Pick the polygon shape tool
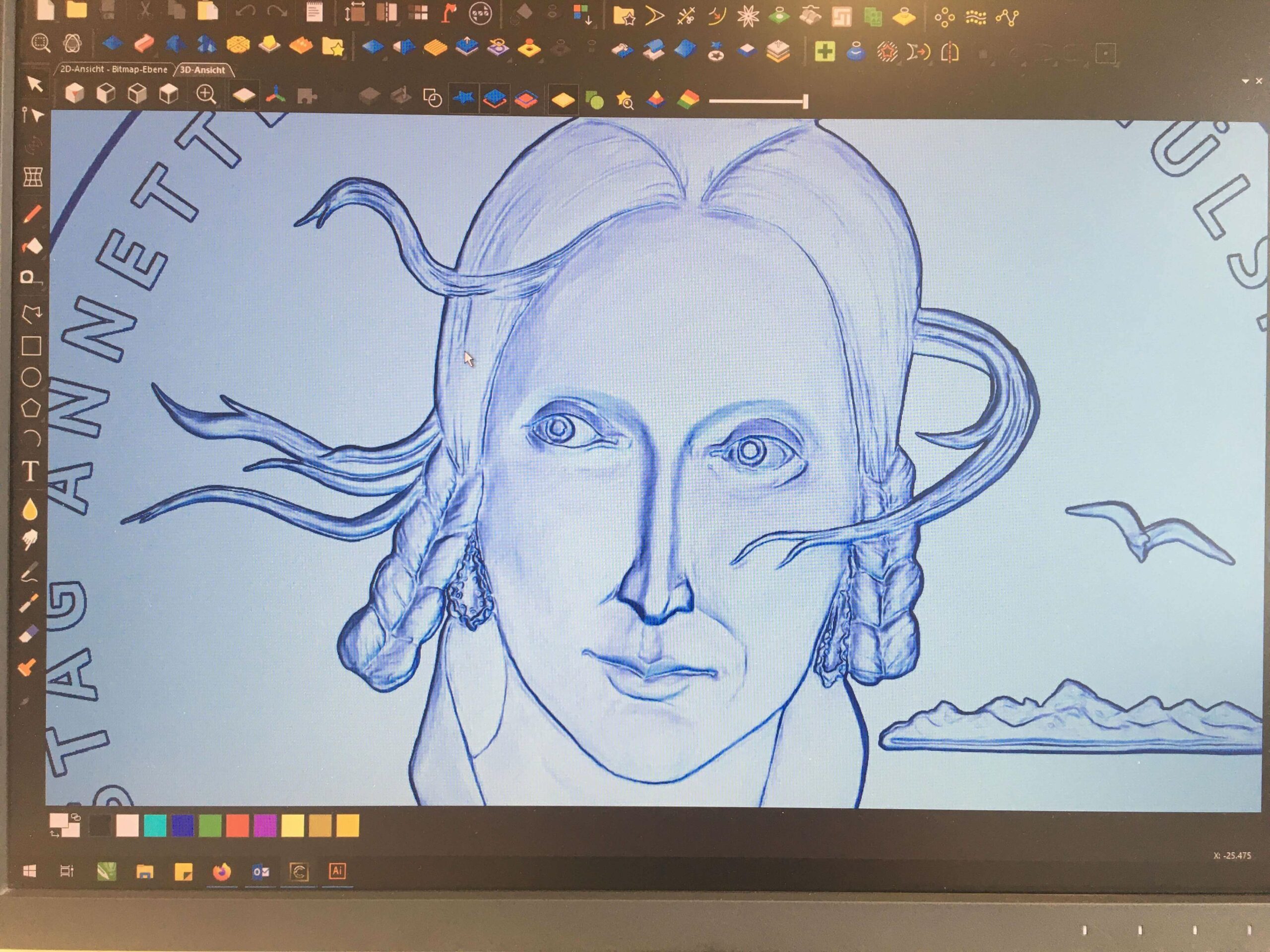The height and width of the screenshot is (952, 1270). (31, 409)
